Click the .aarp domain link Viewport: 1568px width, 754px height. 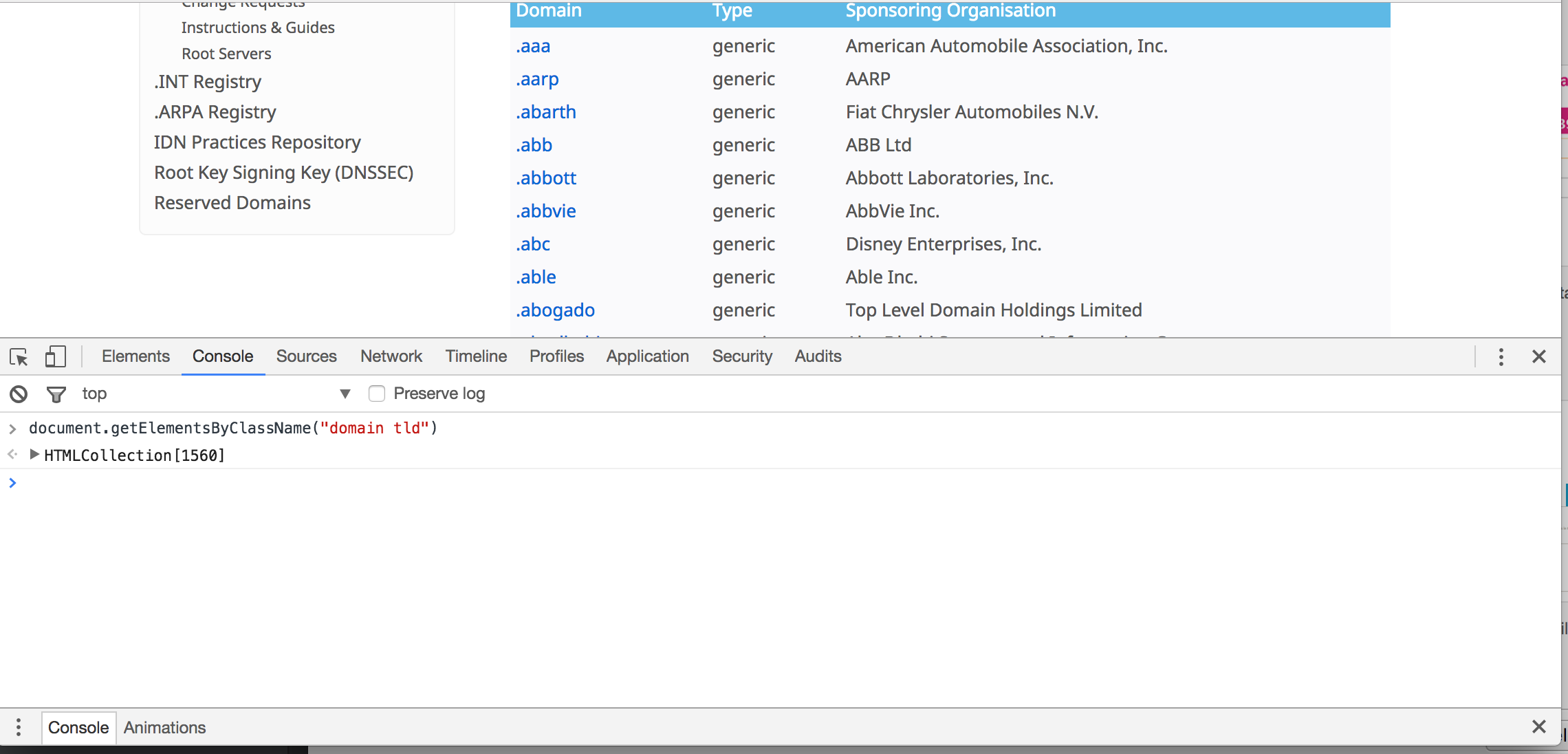pyautogui.click(x=537, y=79)
